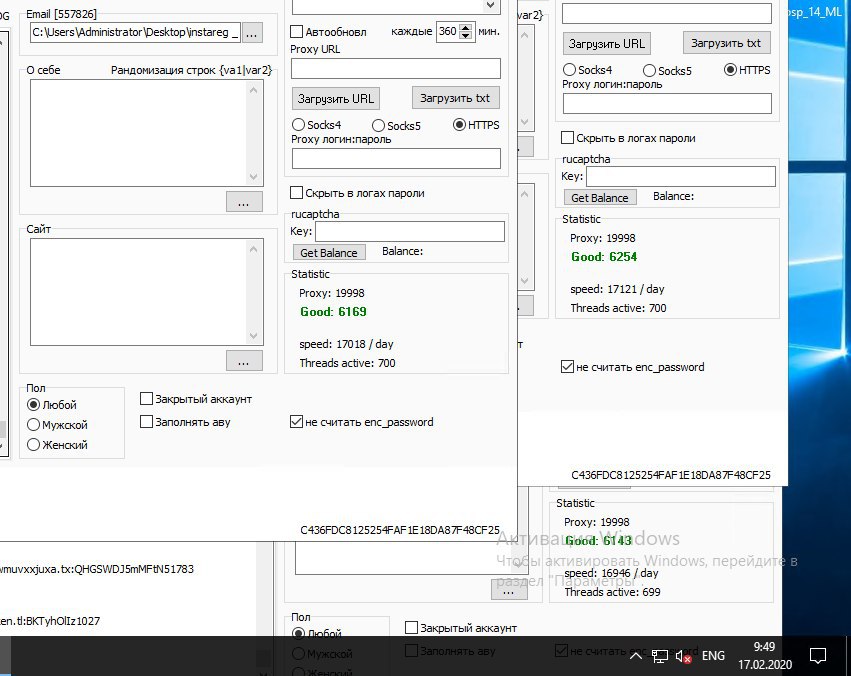Click the rucaptcha Key field, front window
The width and height of the screenshot is (851, 676).
409,231
